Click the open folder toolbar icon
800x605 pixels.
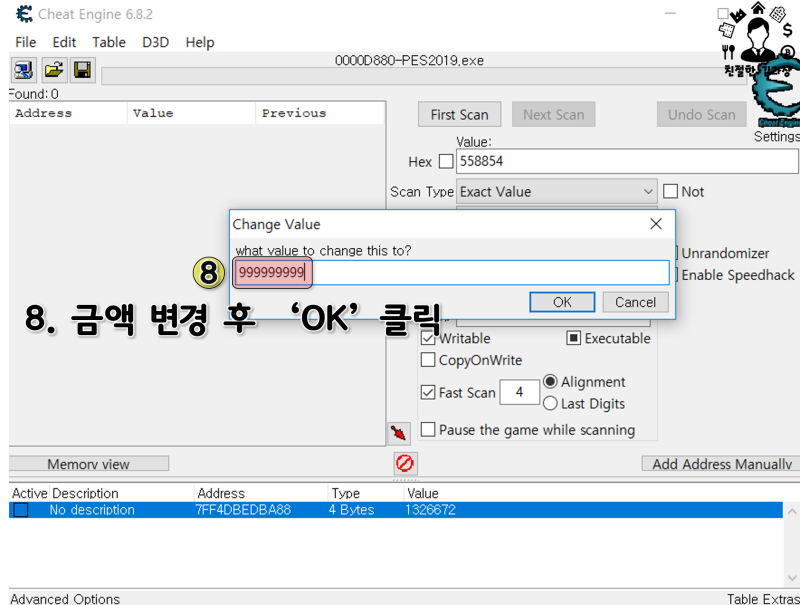point(54,69)
